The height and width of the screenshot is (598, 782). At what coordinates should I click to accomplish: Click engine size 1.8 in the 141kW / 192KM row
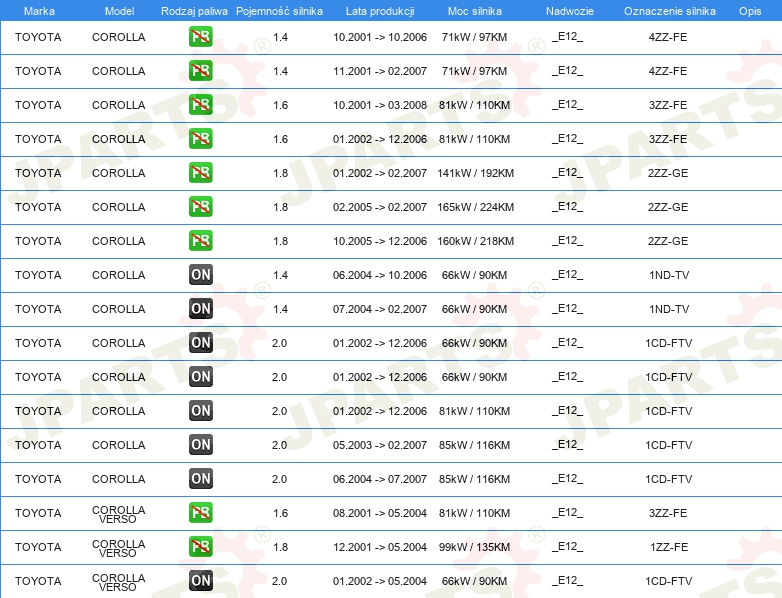[x=280, y=173]
